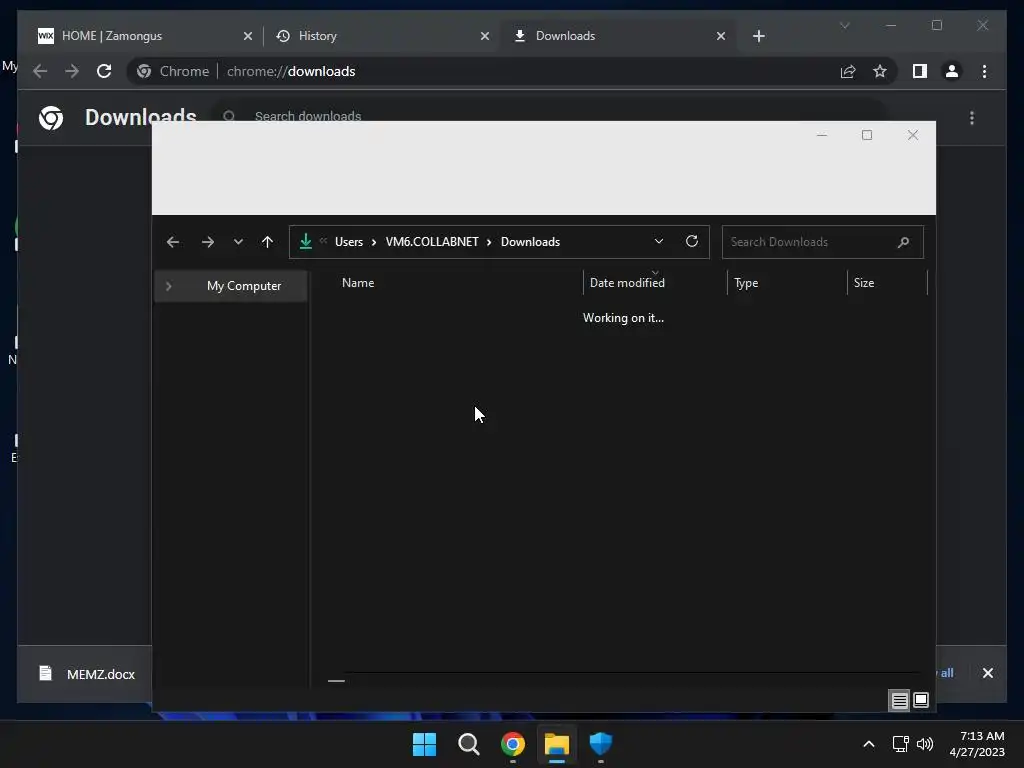Image resolution: width=1024 pixels, height=768 pixels.
Task: Expand chevron after Users in breadcrumb
Action: pyautogui.click(x=374, y=242)
